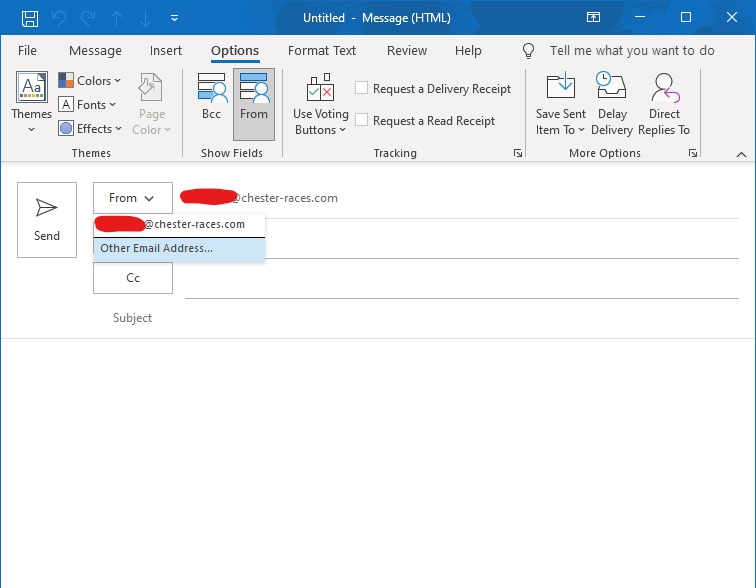Open Customize Quick Access Toolbar dropdown
This screenshot has height=588, width=756.
click(175, 18)
